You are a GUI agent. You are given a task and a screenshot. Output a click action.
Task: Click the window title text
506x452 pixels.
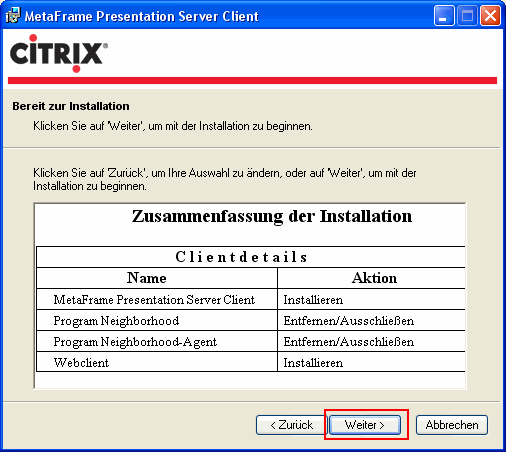tap(141, 16)
